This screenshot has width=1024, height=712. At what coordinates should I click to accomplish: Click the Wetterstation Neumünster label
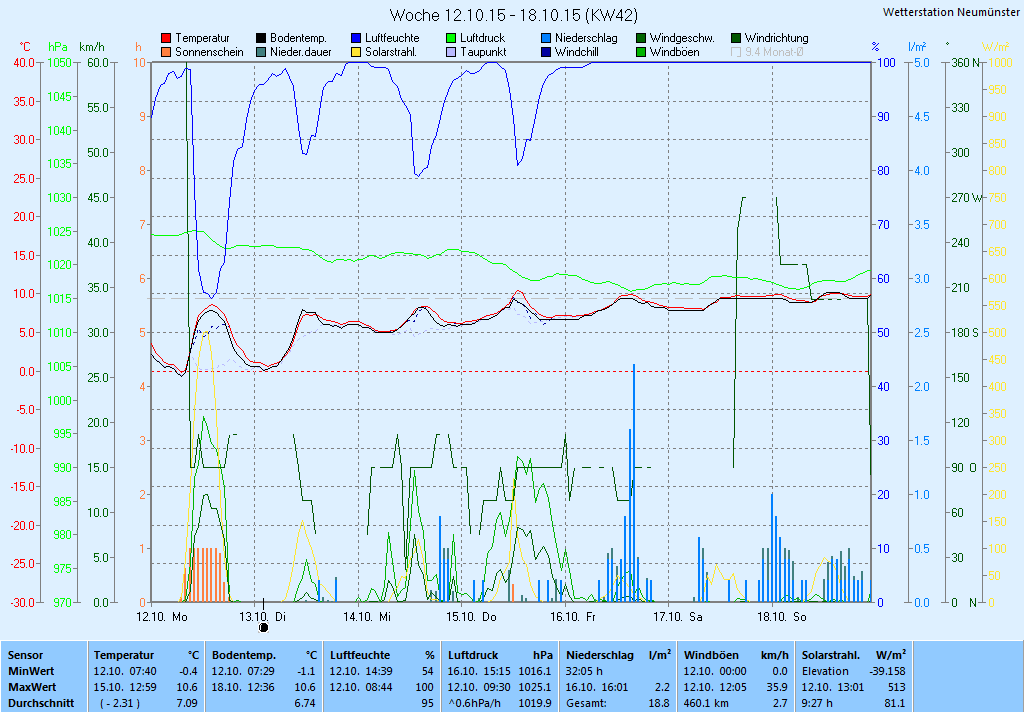tap(951, 12)
